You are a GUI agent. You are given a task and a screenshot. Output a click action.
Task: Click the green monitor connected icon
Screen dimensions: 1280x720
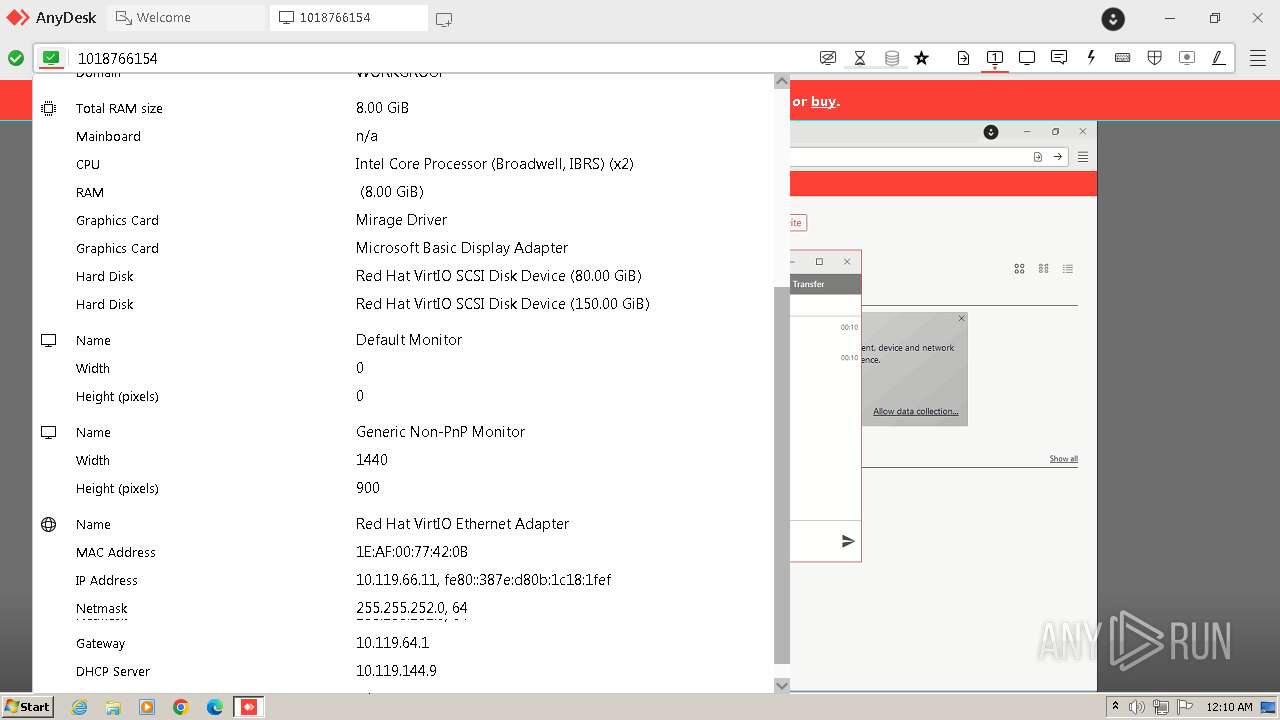pos(52,58)
